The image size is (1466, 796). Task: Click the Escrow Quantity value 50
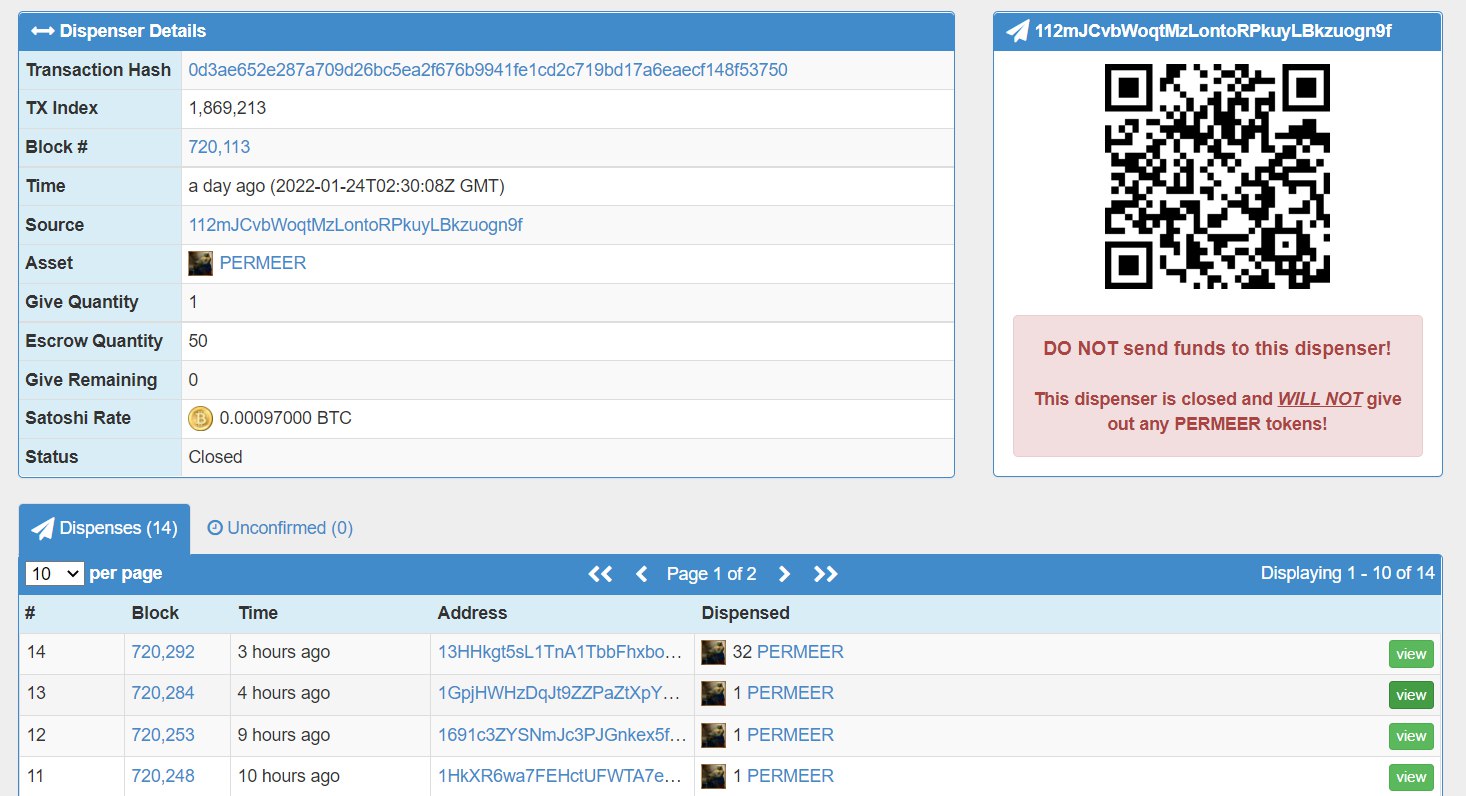pos(198,341)
